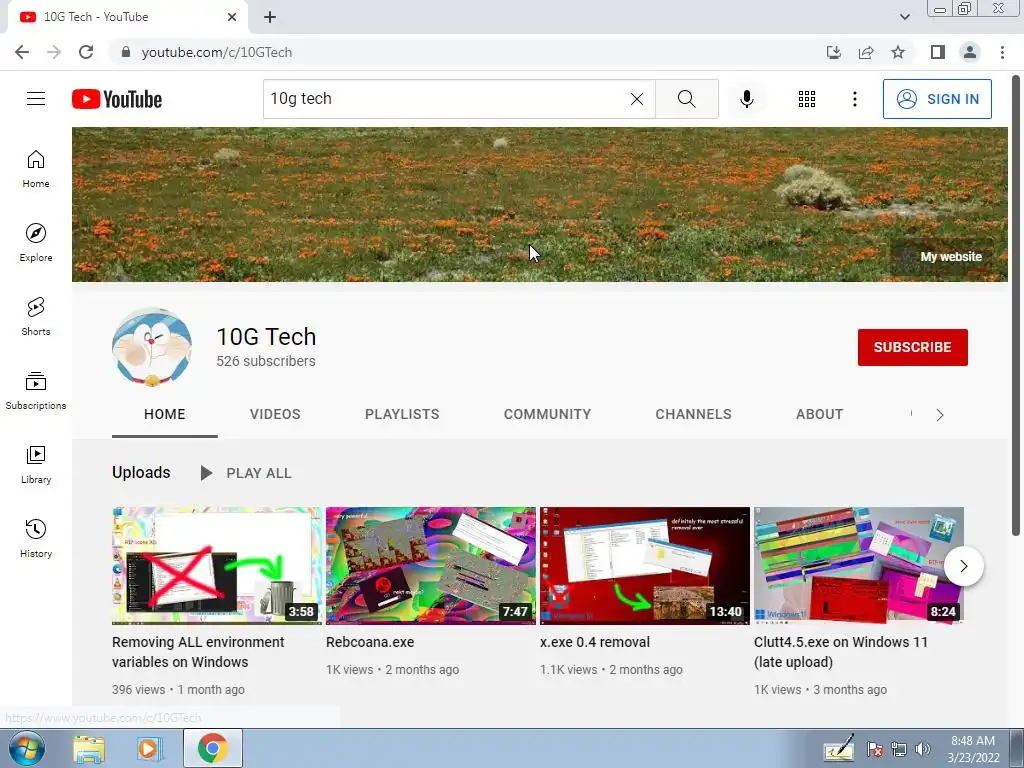Click the SIGN IN button
Viewport: 1024px width, 768px height.
(x=937, y=99)
